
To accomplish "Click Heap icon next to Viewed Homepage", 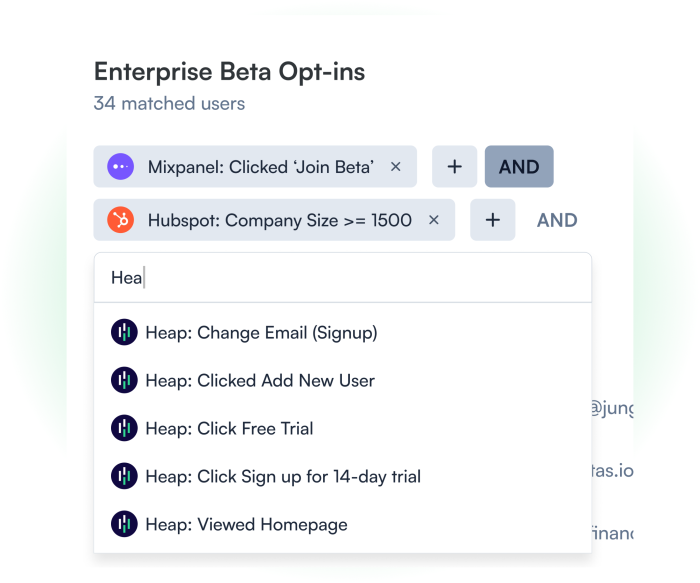I will (124, 524).
